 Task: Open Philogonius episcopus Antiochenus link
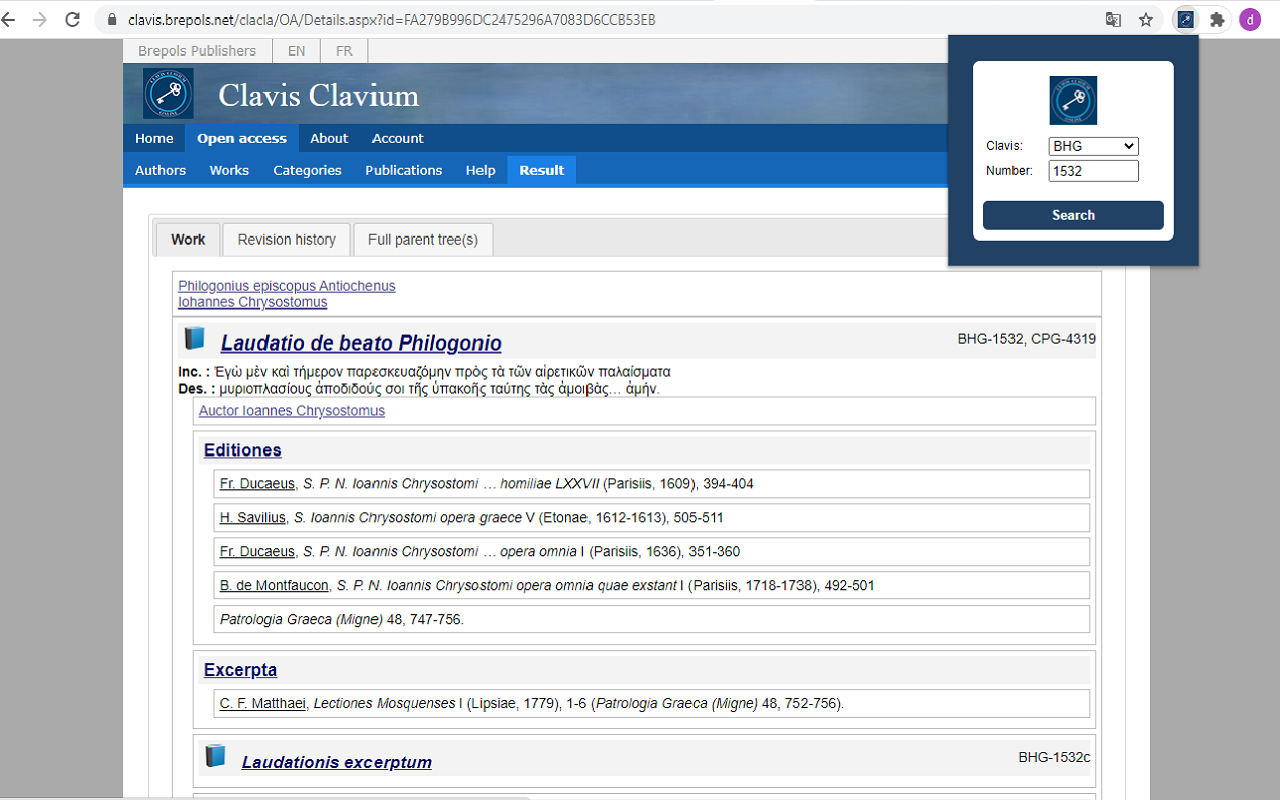tap(287, 286)
